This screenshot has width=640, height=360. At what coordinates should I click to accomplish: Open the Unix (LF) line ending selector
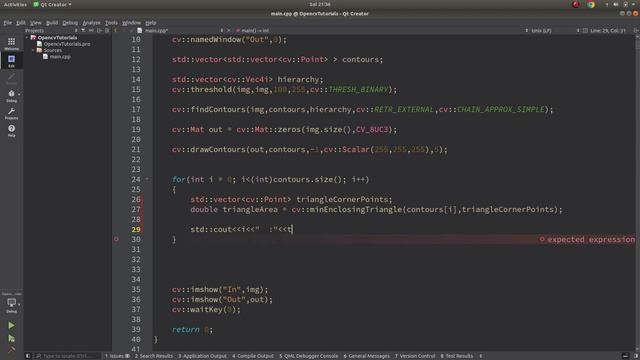[541, 31]
